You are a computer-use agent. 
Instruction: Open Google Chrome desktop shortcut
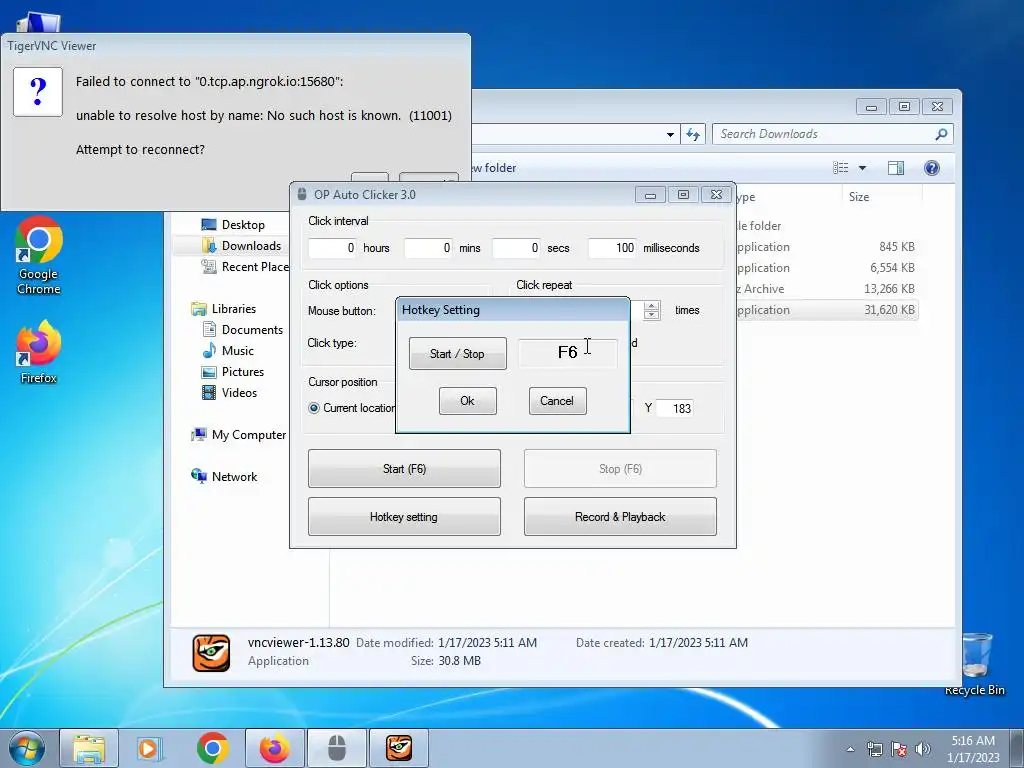click(39, 255)
